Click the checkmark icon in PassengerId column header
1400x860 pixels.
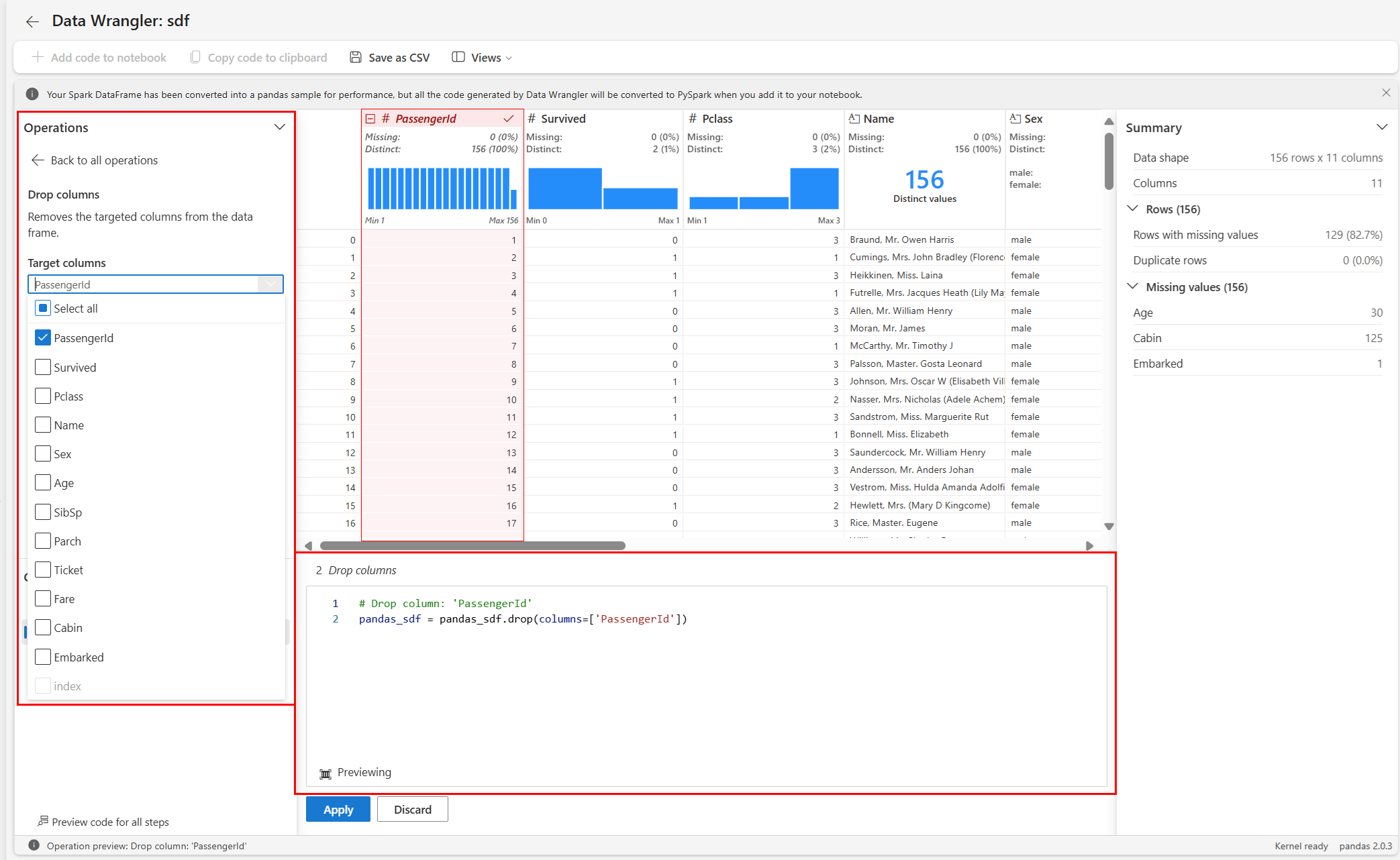coord(509,119)
